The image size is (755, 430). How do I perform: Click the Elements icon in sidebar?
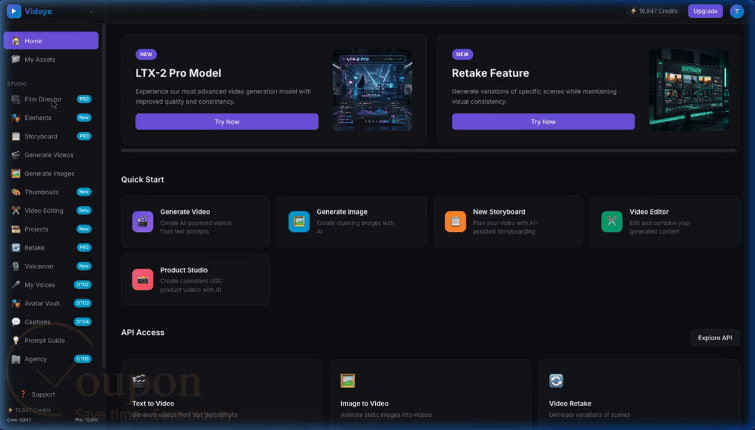click(16, 117)
